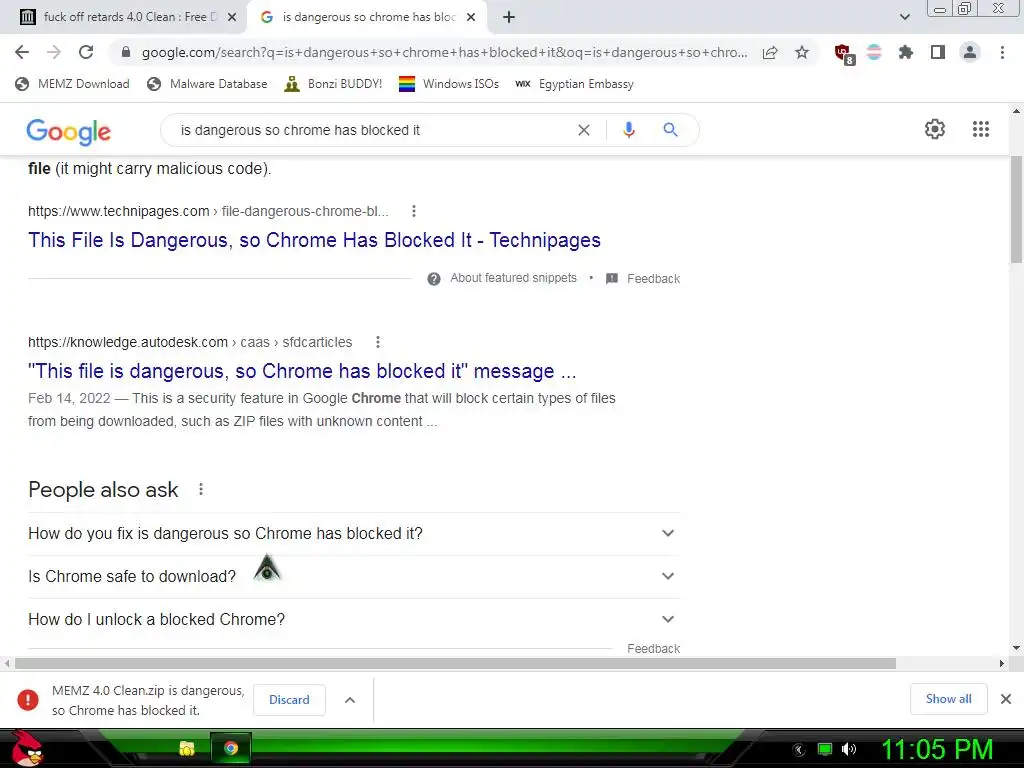This screenshot has height=768, width=1024.
Task: Click the scroll-down arrow of the page scrollbar
Action: point(1016,648)
